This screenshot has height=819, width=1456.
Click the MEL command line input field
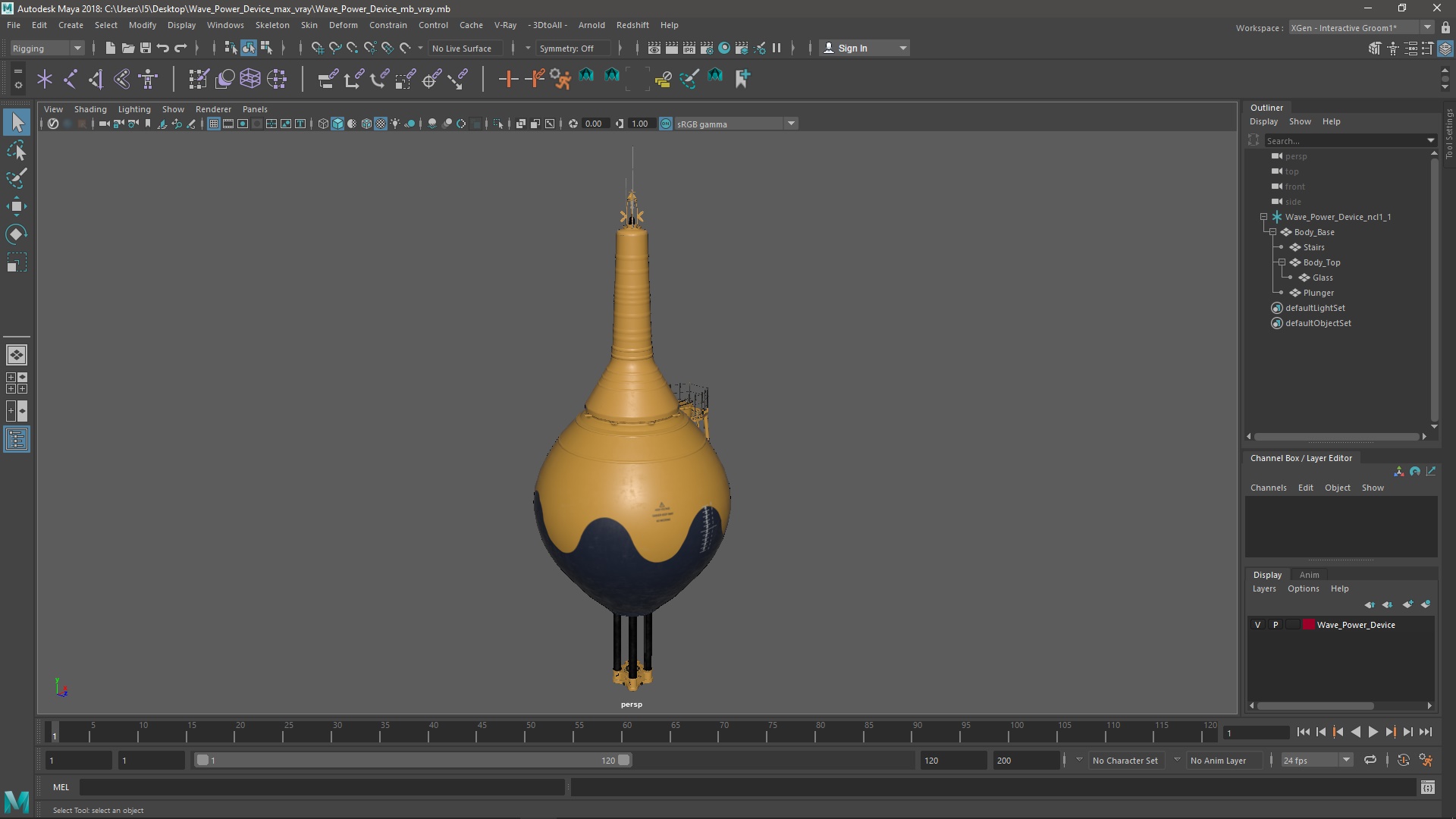click(x=322, y=787)
